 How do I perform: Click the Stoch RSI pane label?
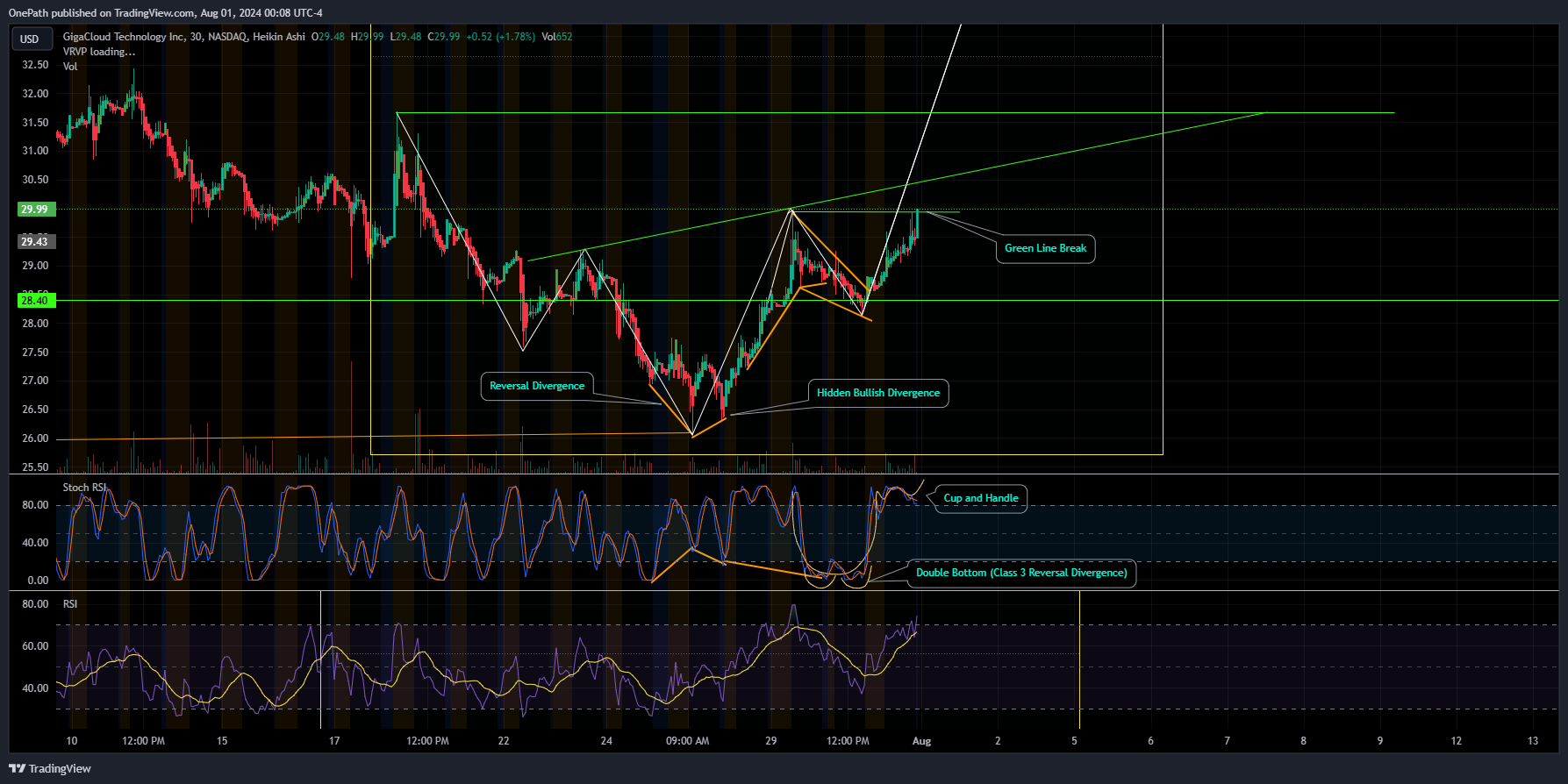[84, 488]
